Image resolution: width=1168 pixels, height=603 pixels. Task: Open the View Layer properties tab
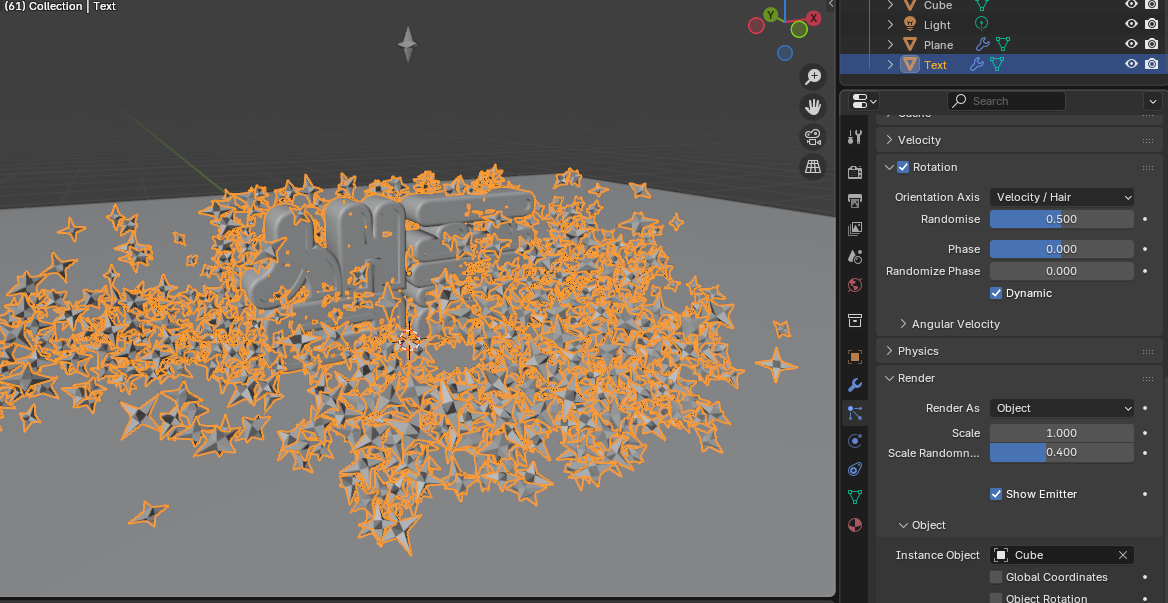[x=854, y=229]
